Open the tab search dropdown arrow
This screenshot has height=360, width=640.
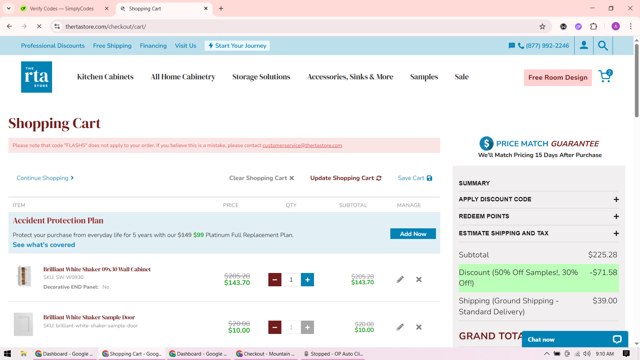click(9, 8)
